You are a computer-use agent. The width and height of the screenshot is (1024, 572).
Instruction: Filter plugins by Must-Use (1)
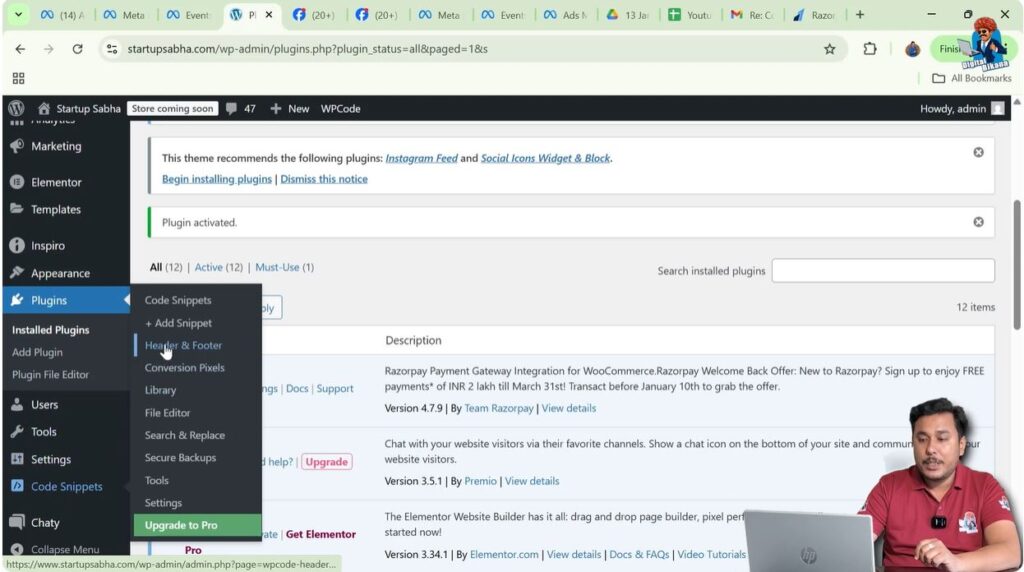[x=285, y=267]
